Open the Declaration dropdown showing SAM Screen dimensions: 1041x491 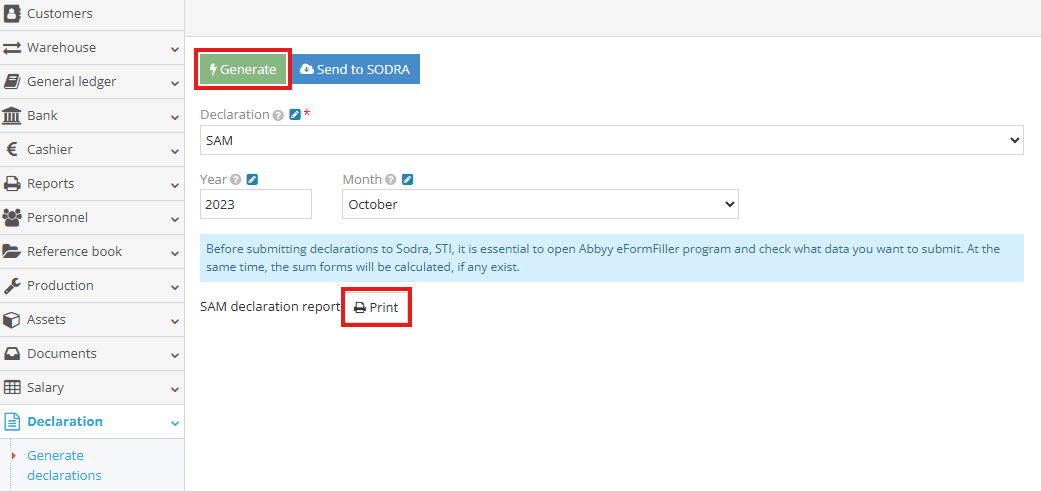tap(611, 140)
